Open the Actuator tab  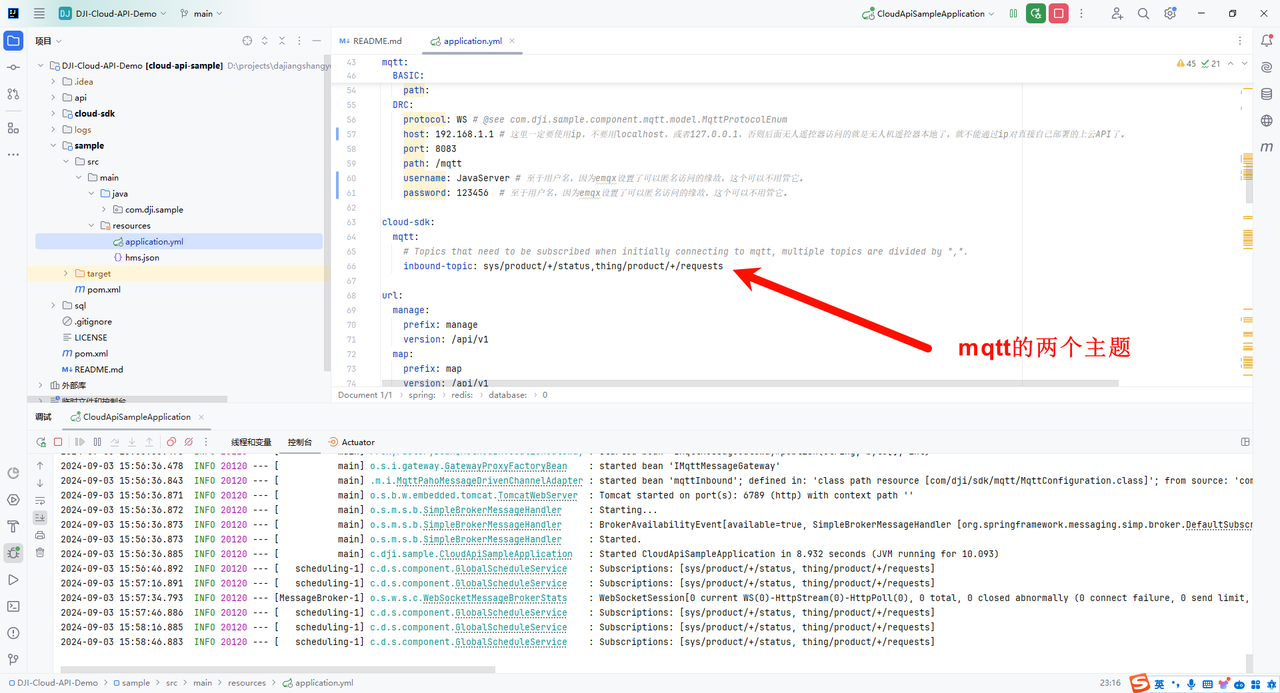point(351,442)
